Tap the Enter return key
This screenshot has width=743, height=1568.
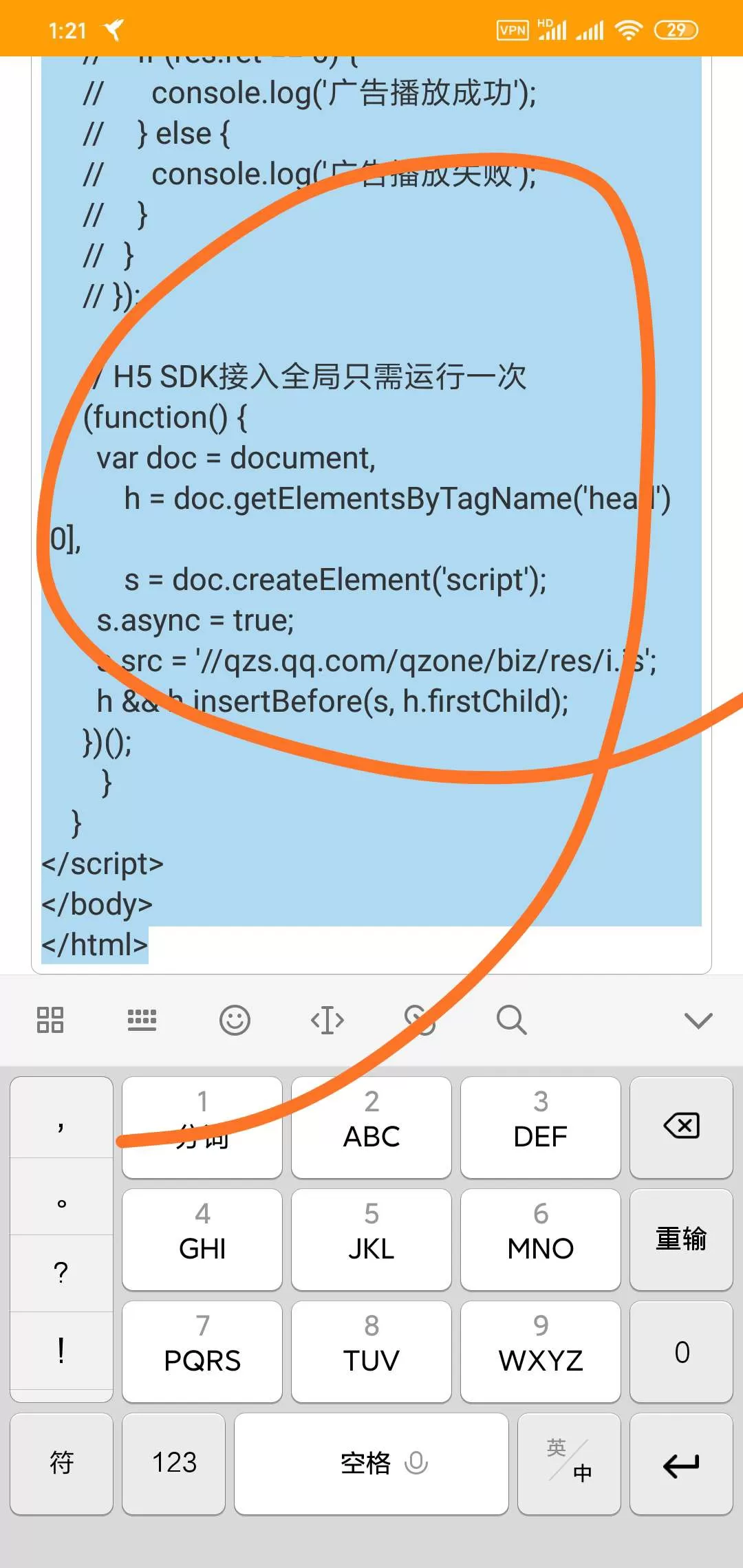coord(681,1464)
